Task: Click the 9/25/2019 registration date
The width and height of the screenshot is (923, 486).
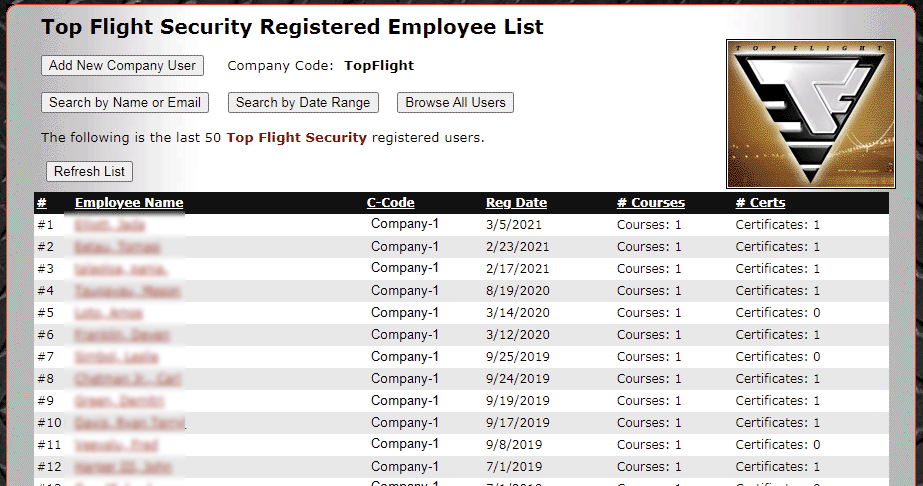Action: point(517,357)
